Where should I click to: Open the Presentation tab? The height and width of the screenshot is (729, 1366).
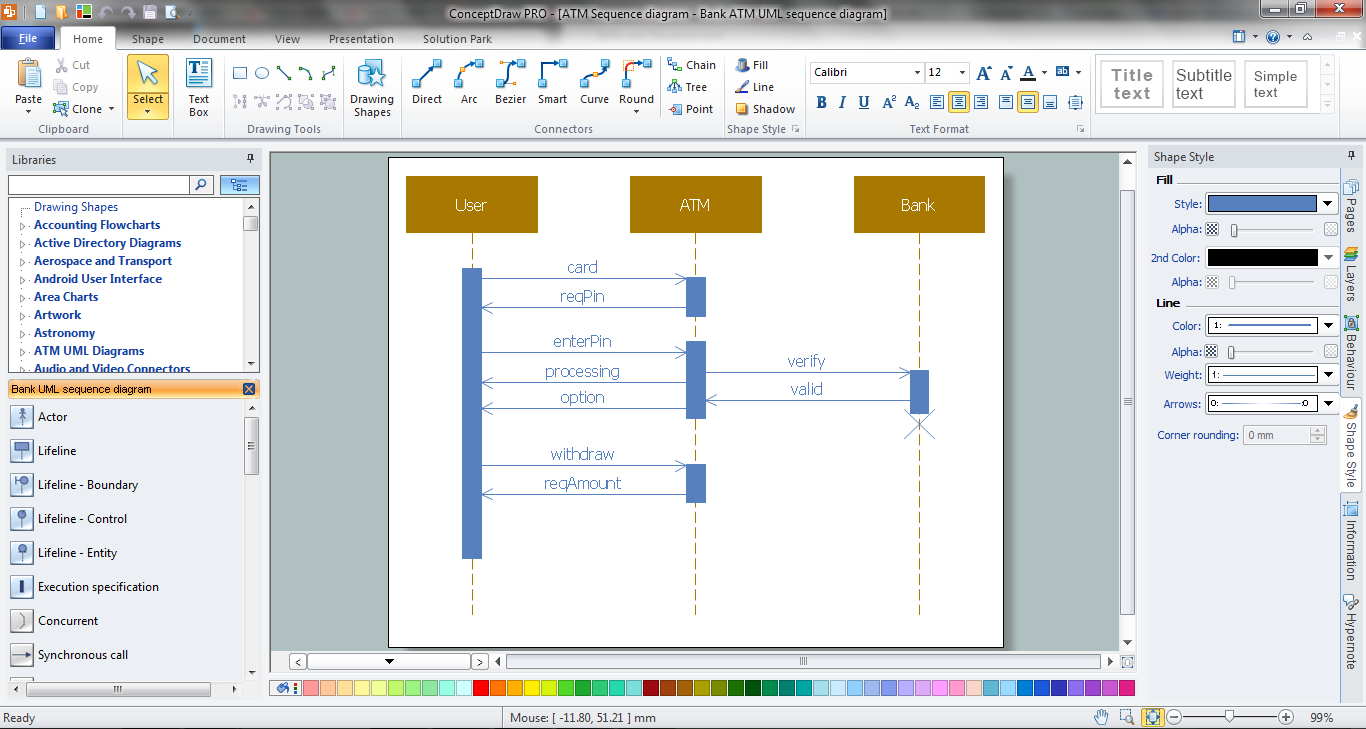(361, 39)
